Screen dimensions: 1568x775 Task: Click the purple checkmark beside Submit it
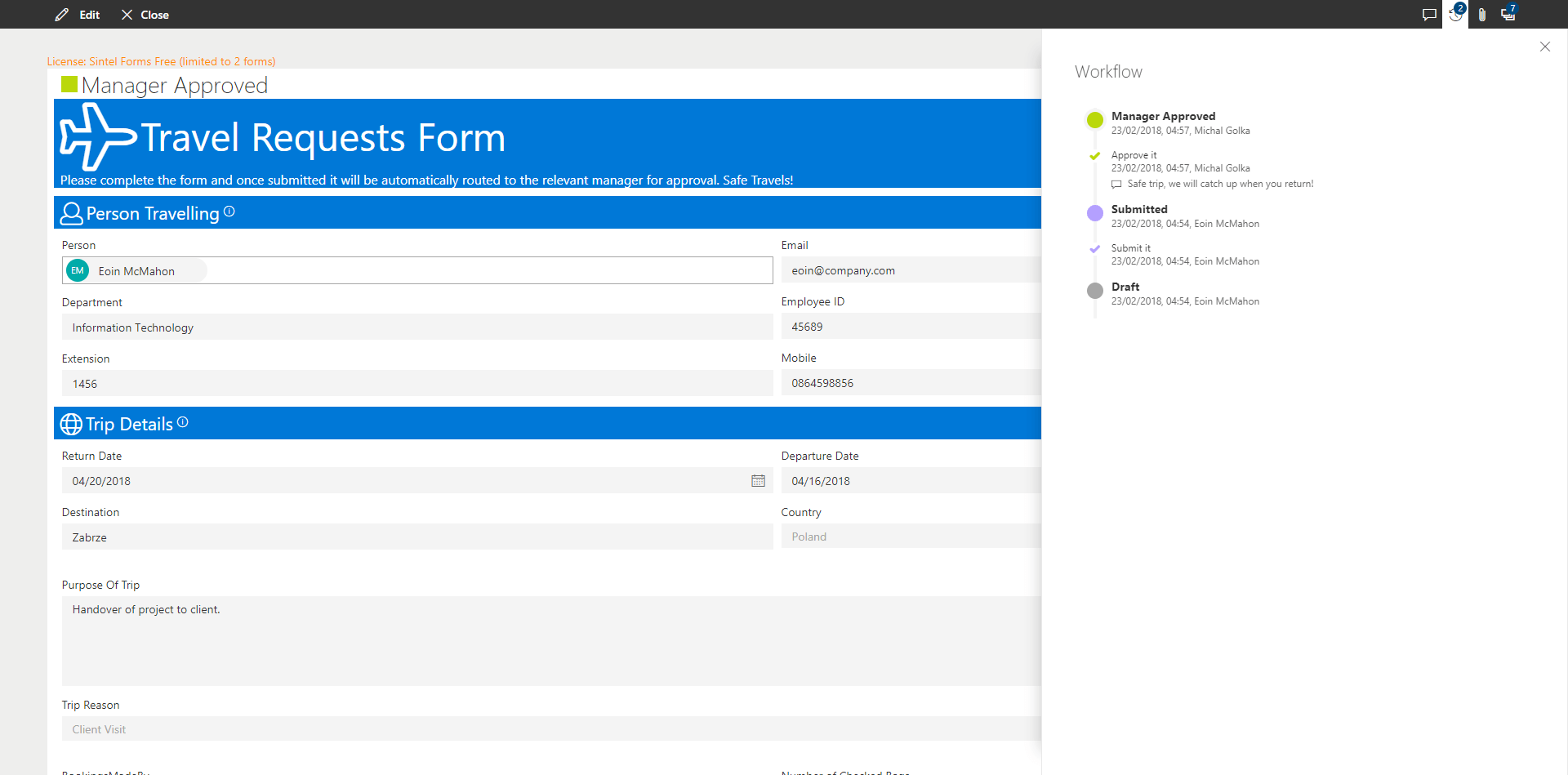click(x=1095, y=248)
